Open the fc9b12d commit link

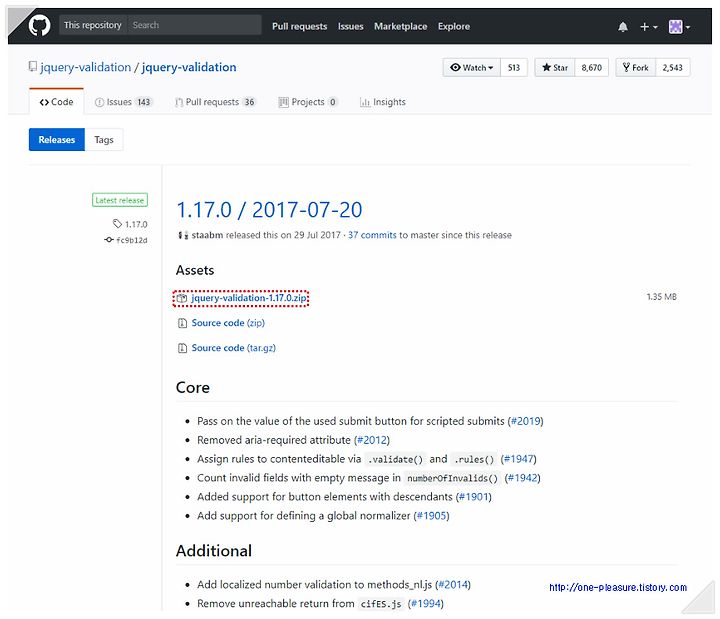[x=132, y=240]
